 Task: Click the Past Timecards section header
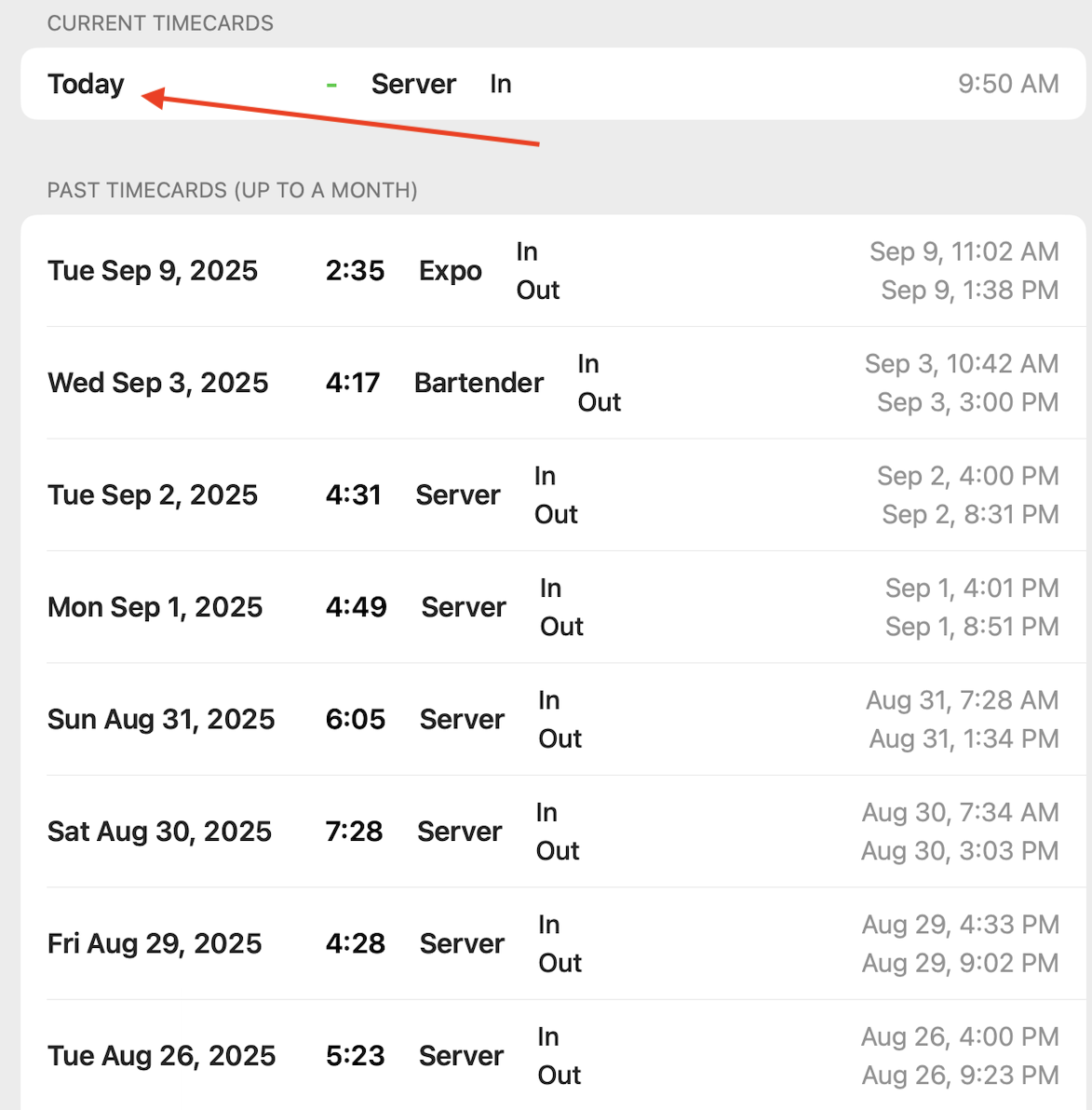(232, 191)
